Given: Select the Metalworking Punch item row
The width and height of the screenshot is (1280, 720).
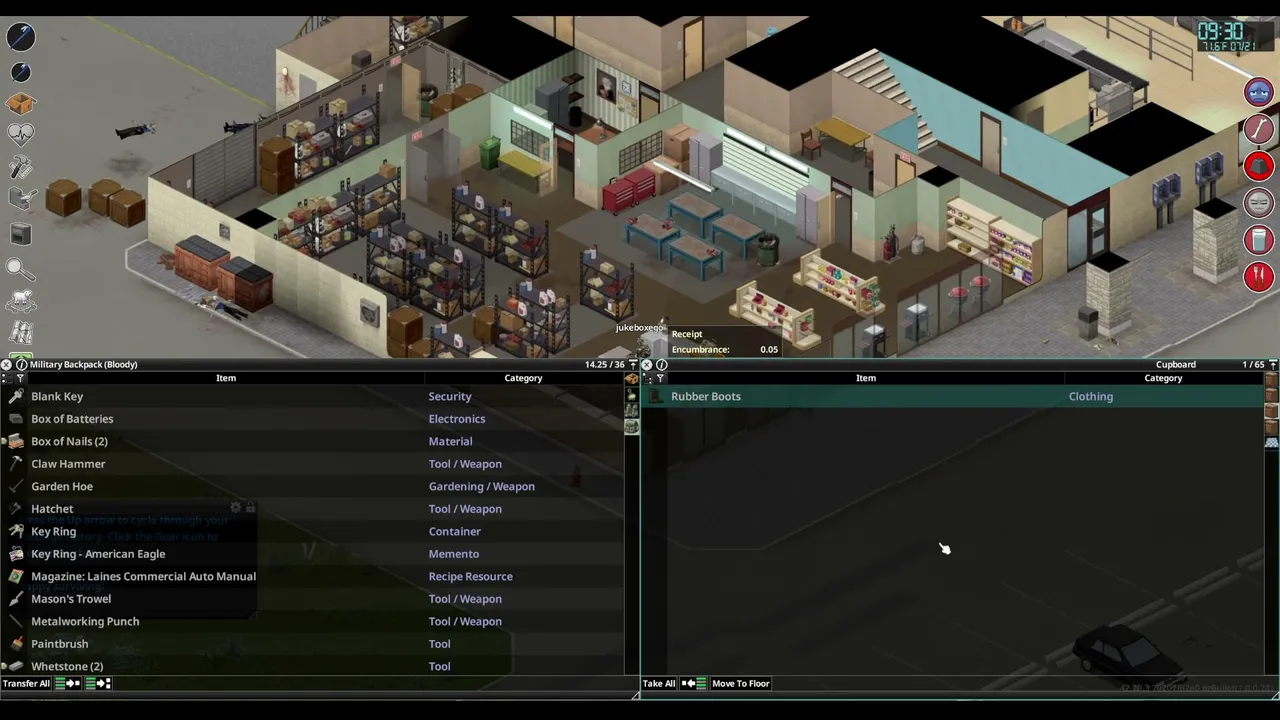Looking at the screenshot, I should tap(312, 622).
